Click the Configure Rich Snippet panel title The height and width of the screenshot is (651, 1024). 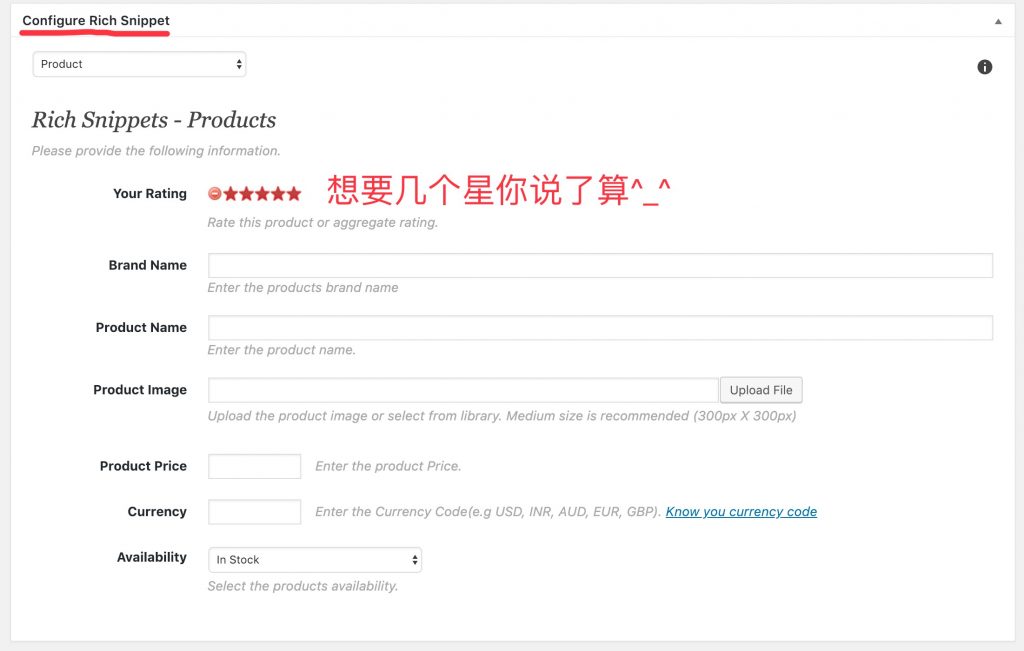pyautogui.click(x=96, y=20)
